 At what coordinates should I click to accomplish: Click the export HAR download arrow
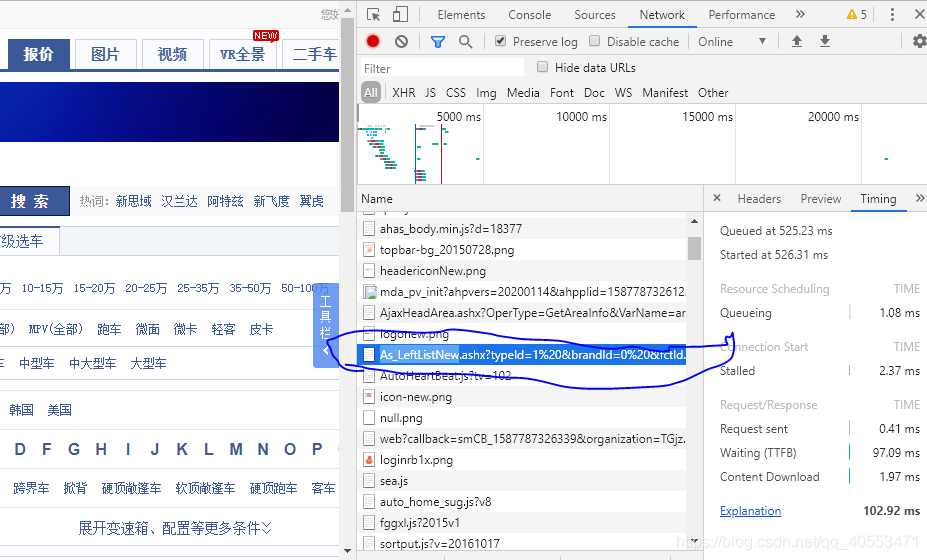click(x=825, y=41)
